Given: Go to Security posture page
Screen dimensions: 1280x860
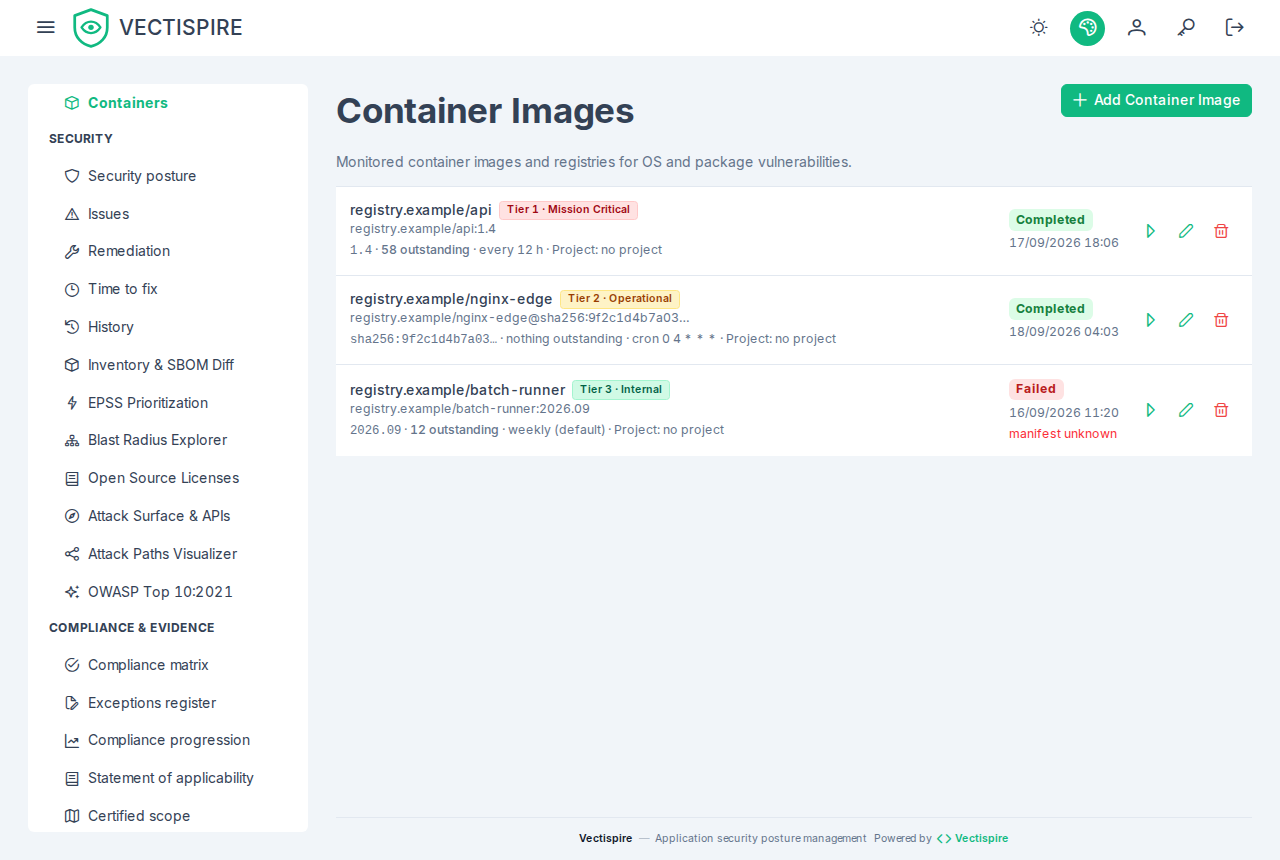Looking at the screenshot, I should (168, 176).
